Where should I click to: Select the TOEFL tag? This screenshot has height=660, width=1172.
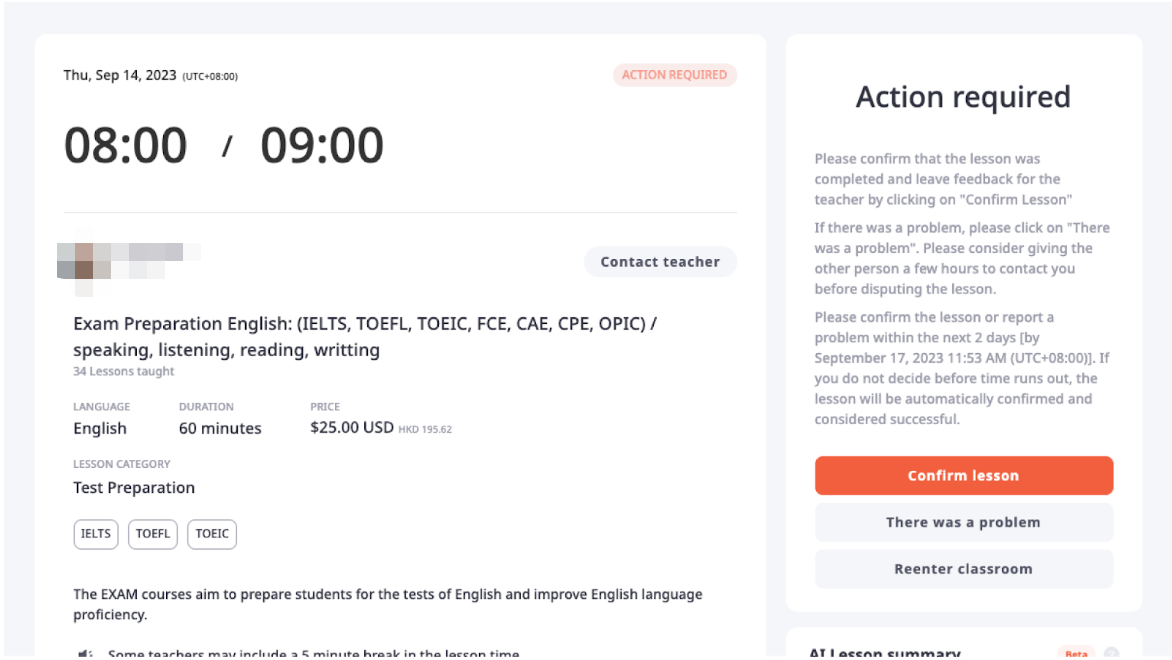(x=152, y=534)
